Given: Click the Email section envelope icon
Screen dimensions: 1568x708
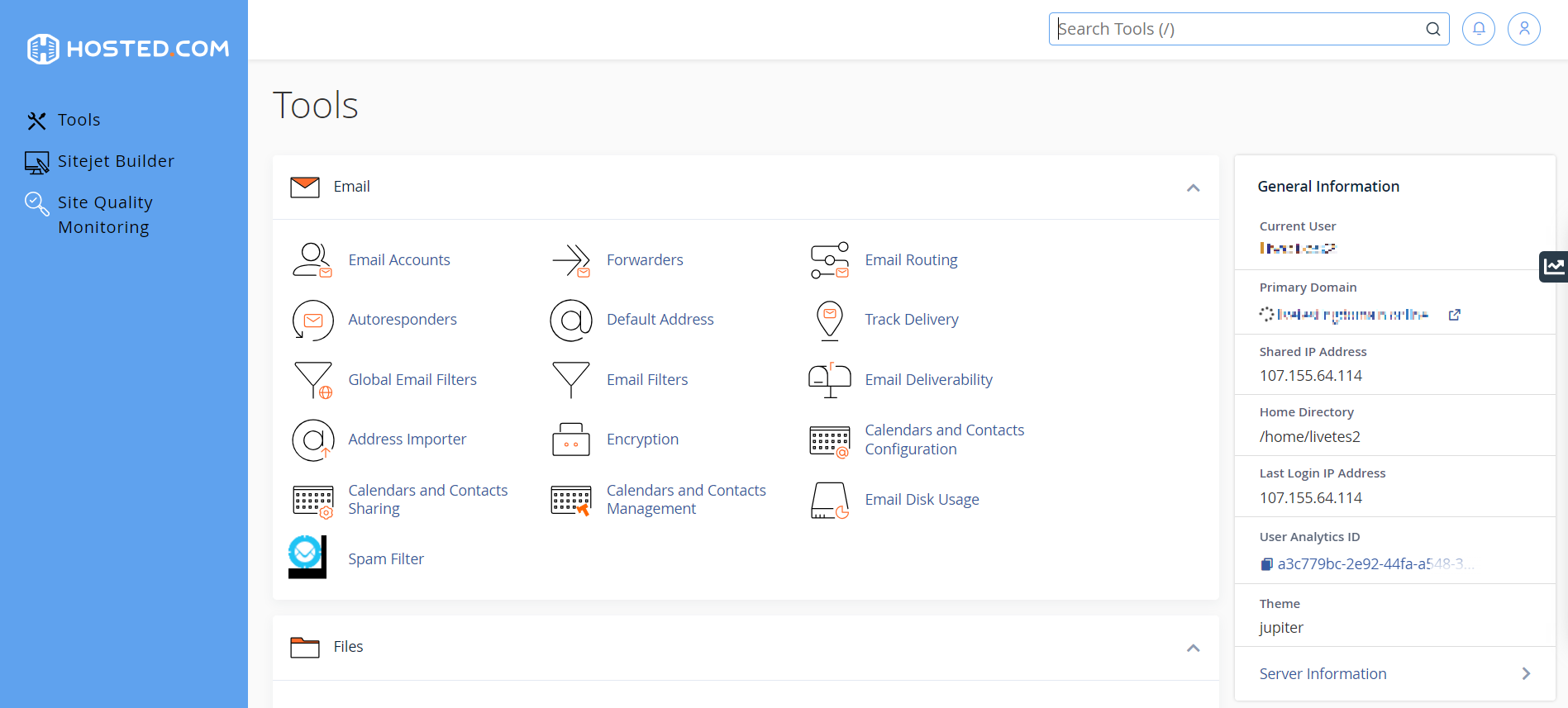Looking at the screenshot, I should 305,188.
